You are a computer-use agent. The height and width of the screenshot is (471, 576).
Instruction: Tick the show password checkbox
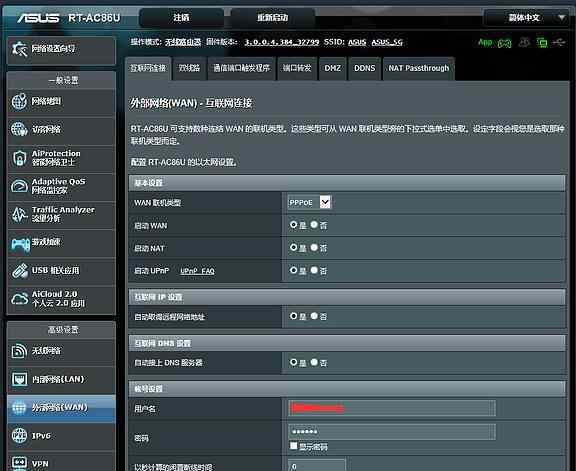293,446
